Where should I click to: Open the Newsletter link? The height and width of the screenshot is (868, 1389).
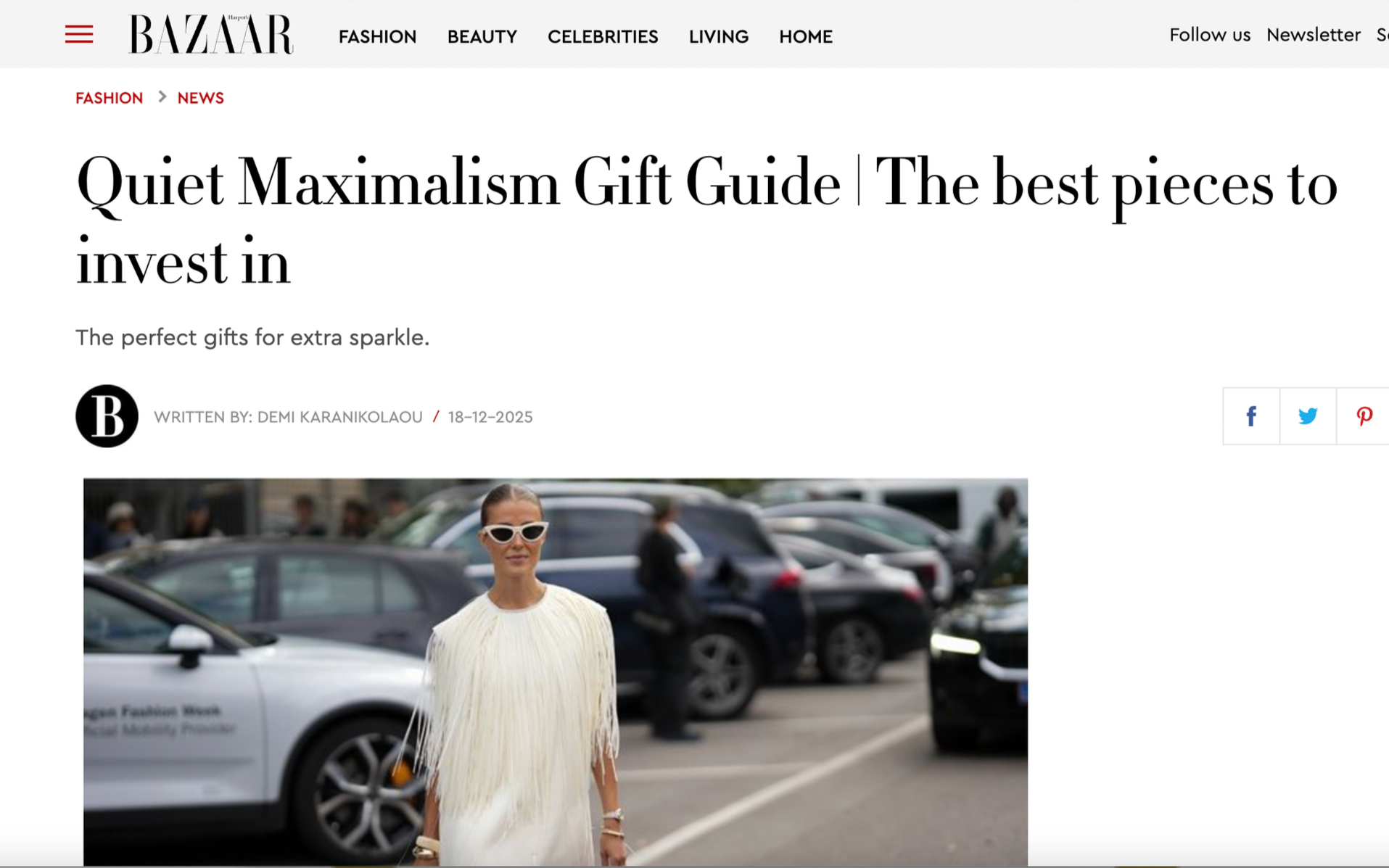click(x=1314, y=35)
